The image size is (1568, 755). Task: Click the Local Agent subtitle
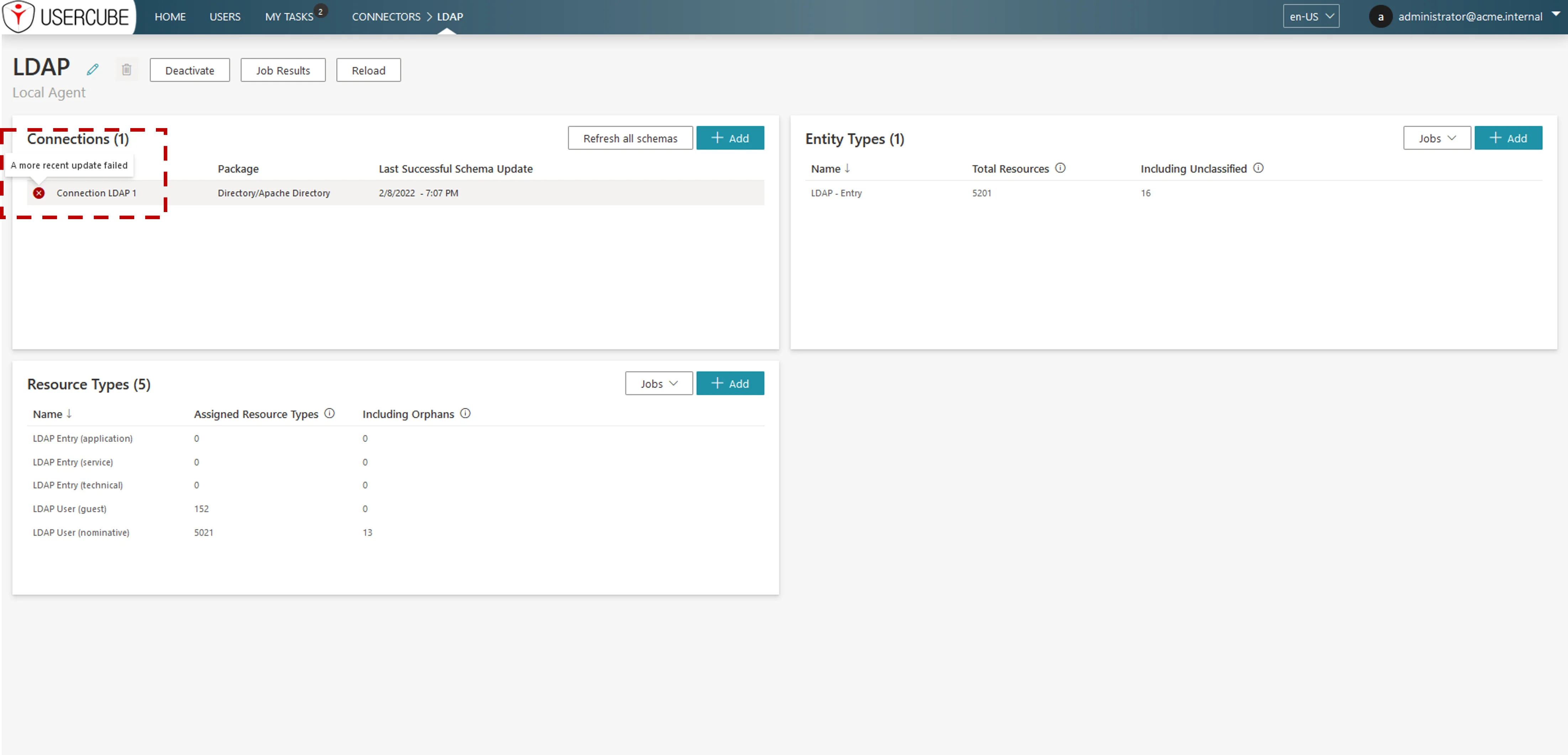(x=49, y=93)
